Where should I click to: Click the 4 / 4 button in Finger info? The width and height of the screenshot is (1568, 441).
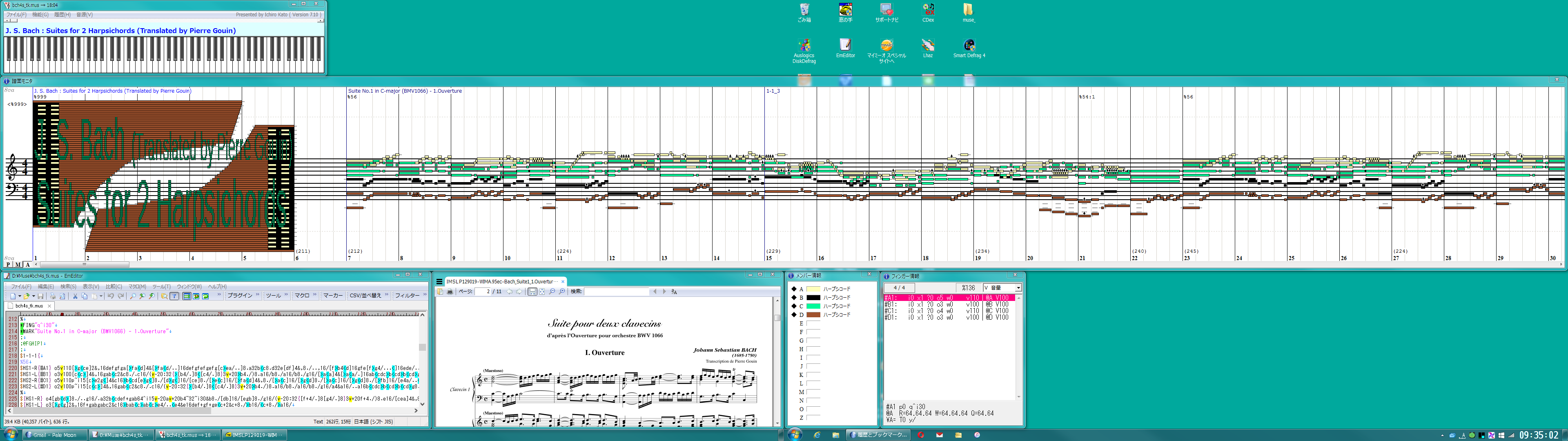(x=899, y=287)
